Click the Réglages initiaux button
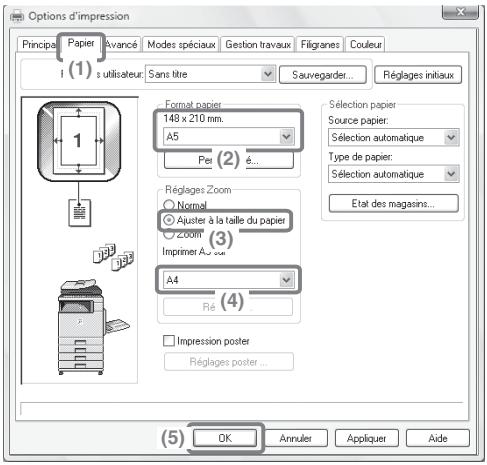The image size is (487, 465). click(418, 75)
